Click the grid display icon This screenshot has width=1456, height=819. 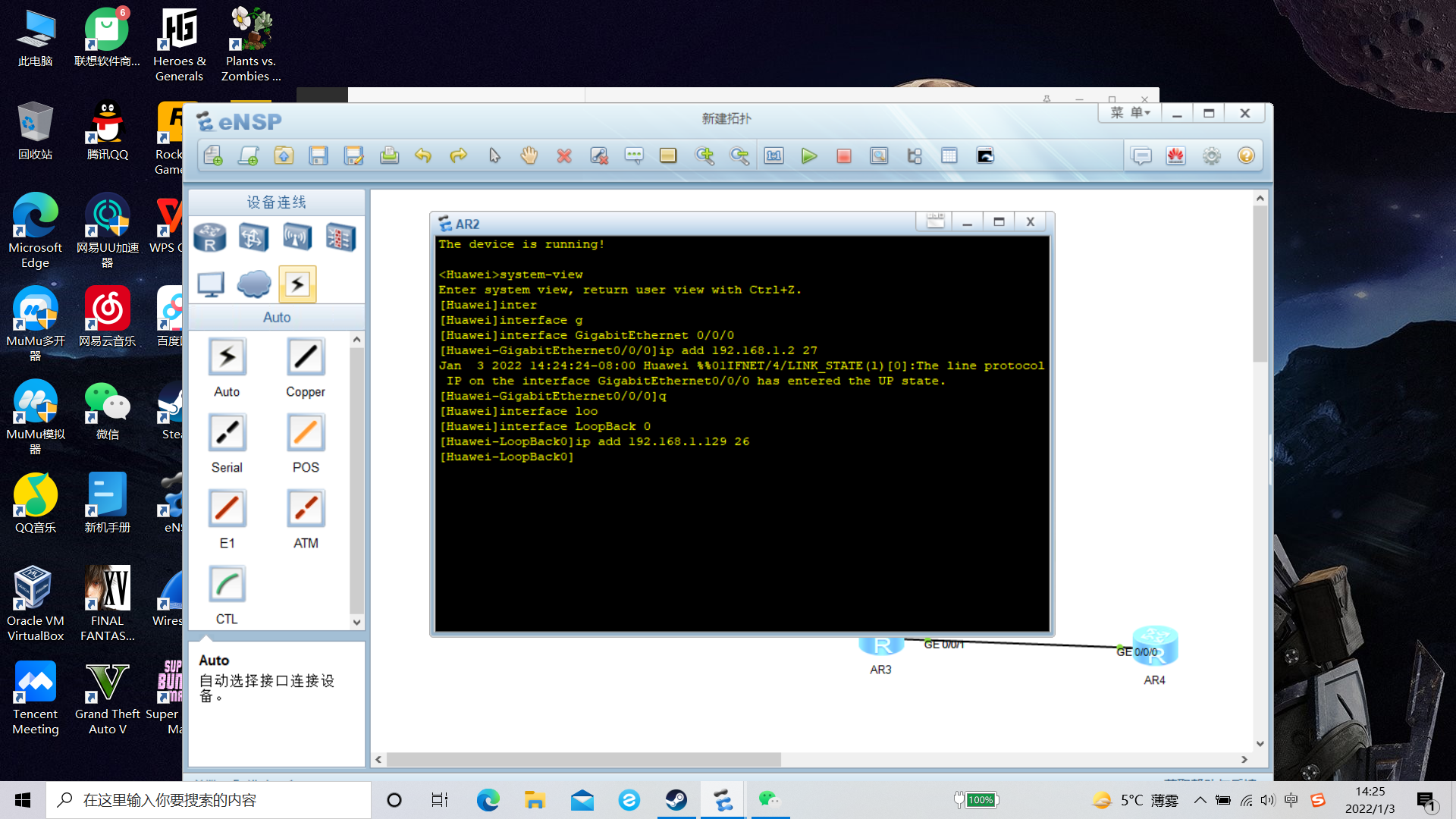point(949,155)
